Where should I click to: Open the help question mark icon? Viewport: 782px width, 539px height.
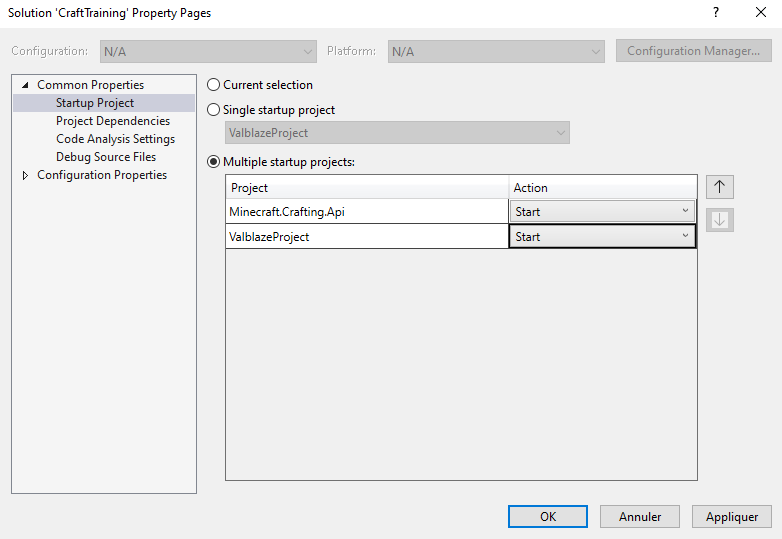716,12
